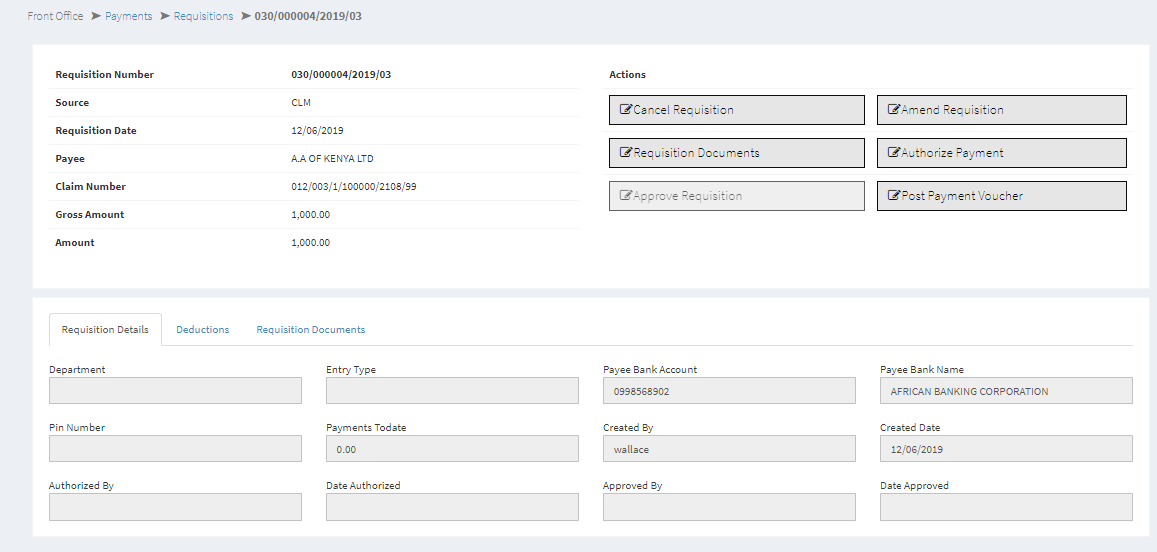Image resolution: width=1157 pixels, height=552 pixels.
Task: Go to Payments in the breadcrumb
Action: (128, 16)
